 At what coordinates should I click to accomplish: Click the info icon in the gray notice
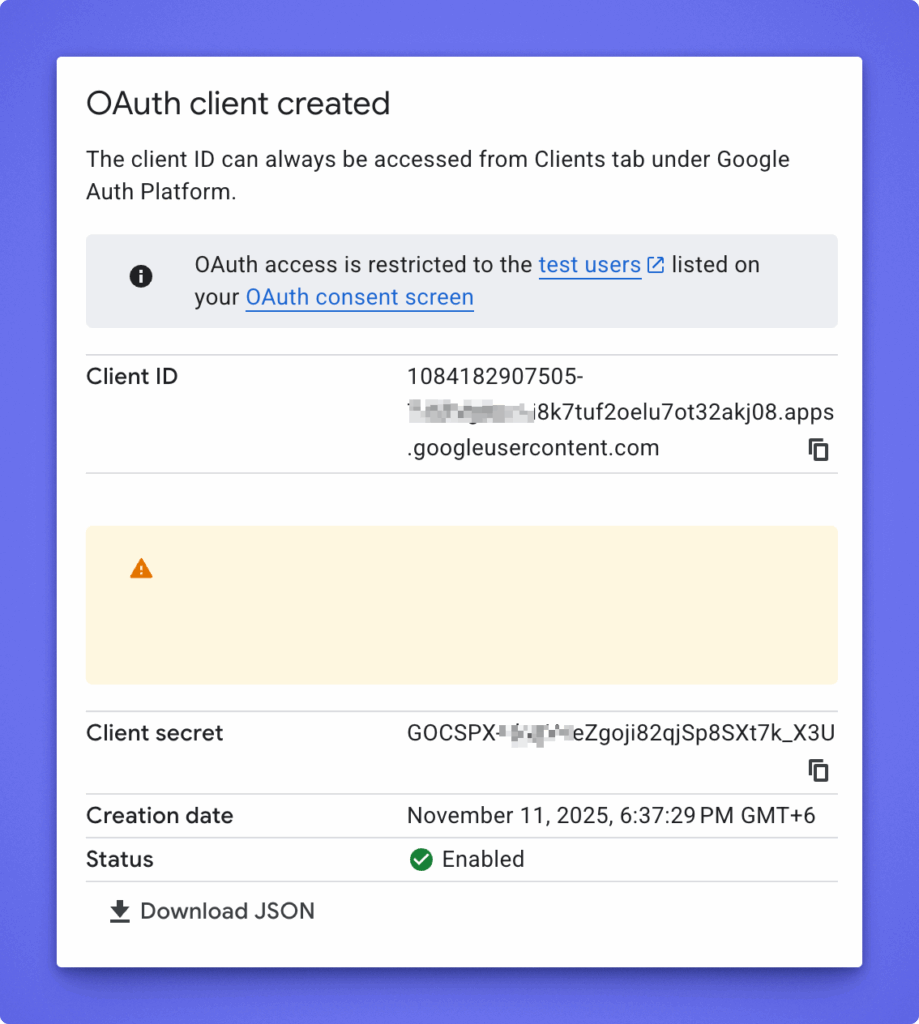pos(141,277)
